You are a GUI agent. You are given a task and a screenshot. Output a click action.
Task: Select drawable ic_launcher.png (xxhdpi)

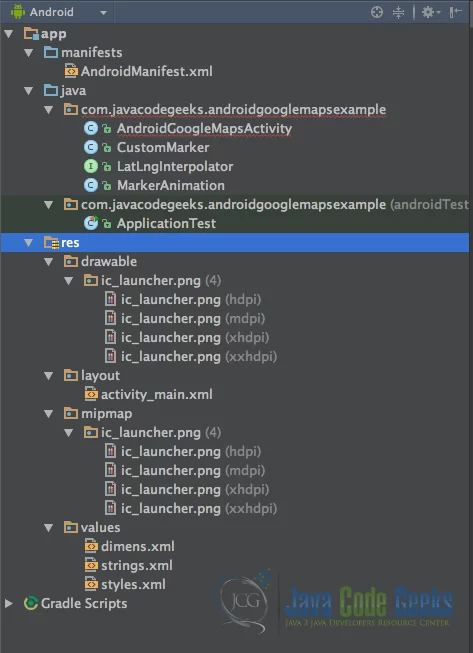pos(199,356)
